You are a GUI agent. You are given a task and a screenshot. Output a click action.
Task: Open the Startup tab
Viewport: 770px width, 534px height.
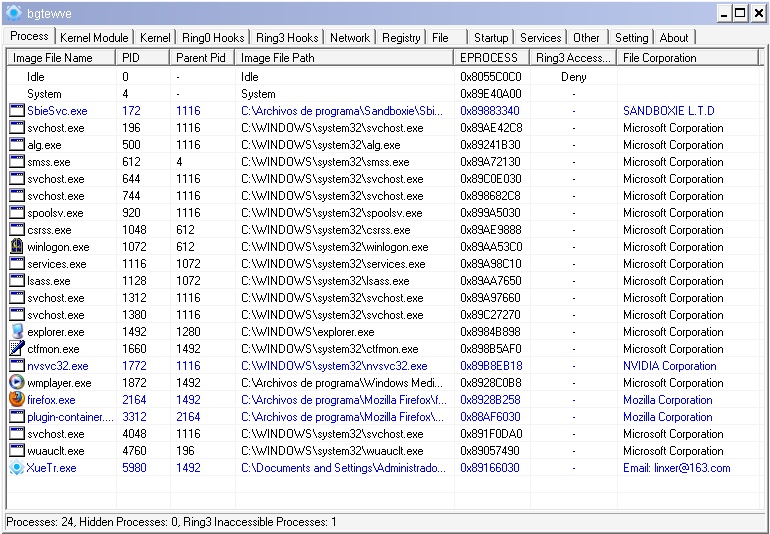click(x=491, y=38)
